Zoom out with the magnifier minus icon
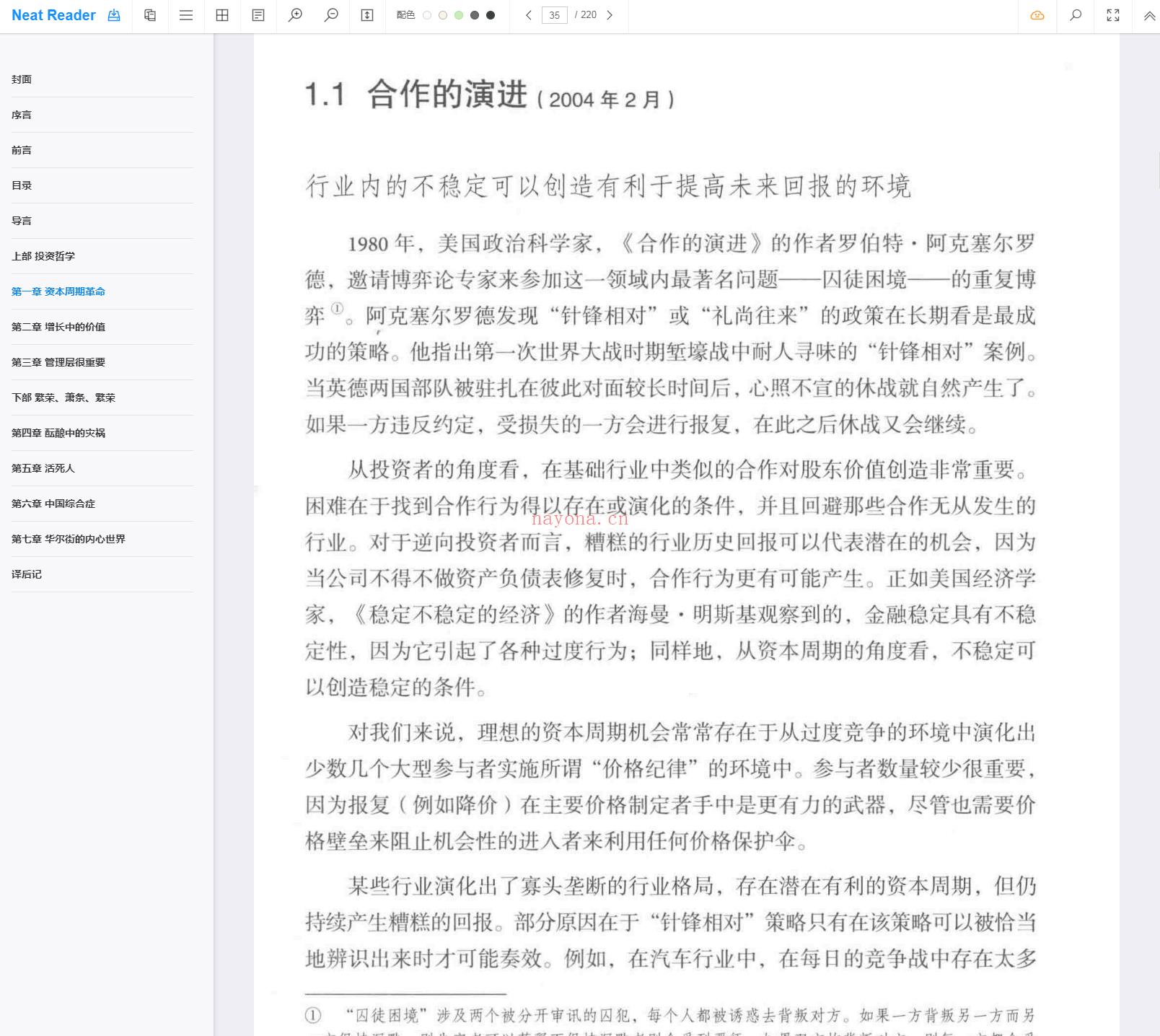The image size is (1160, 1036). [x=331, y=15]
